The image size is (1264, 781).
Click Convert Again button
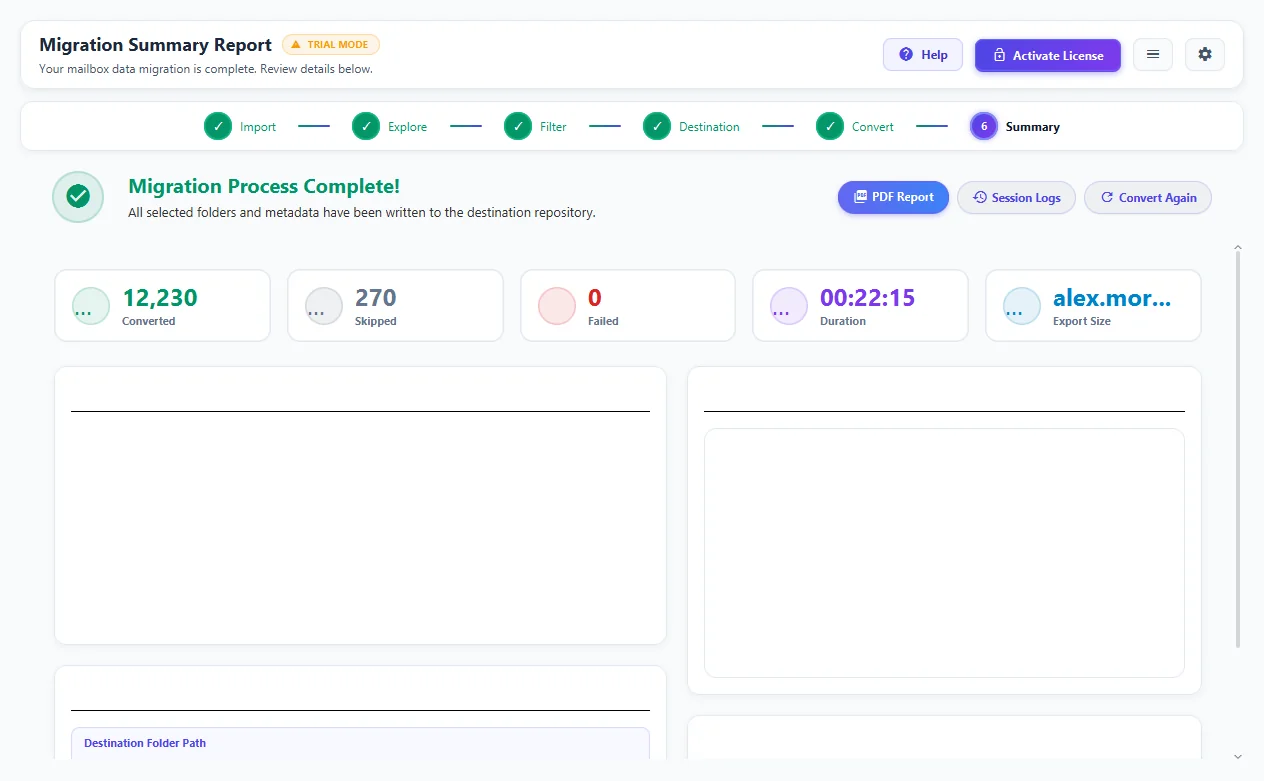[1148, 197]
